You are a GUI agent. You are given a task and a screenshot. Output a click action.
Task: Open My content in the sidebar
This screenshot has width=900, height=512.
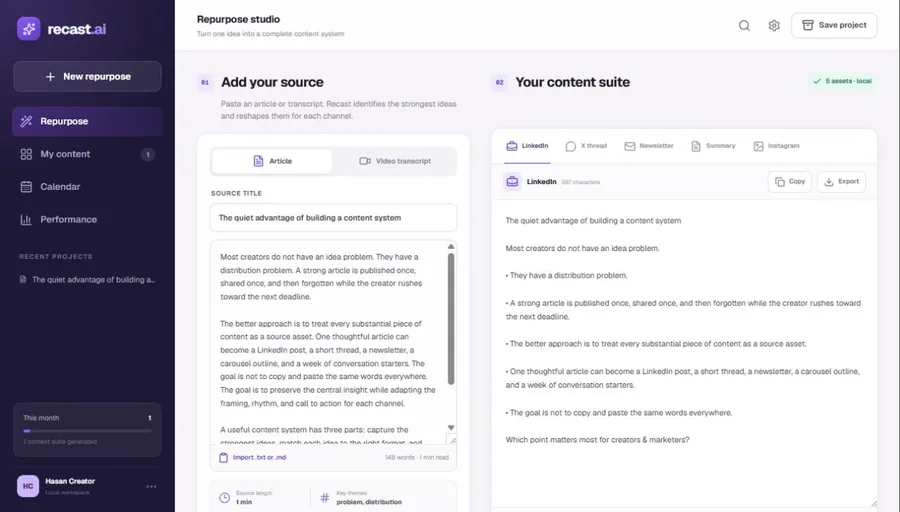[87, 154]
